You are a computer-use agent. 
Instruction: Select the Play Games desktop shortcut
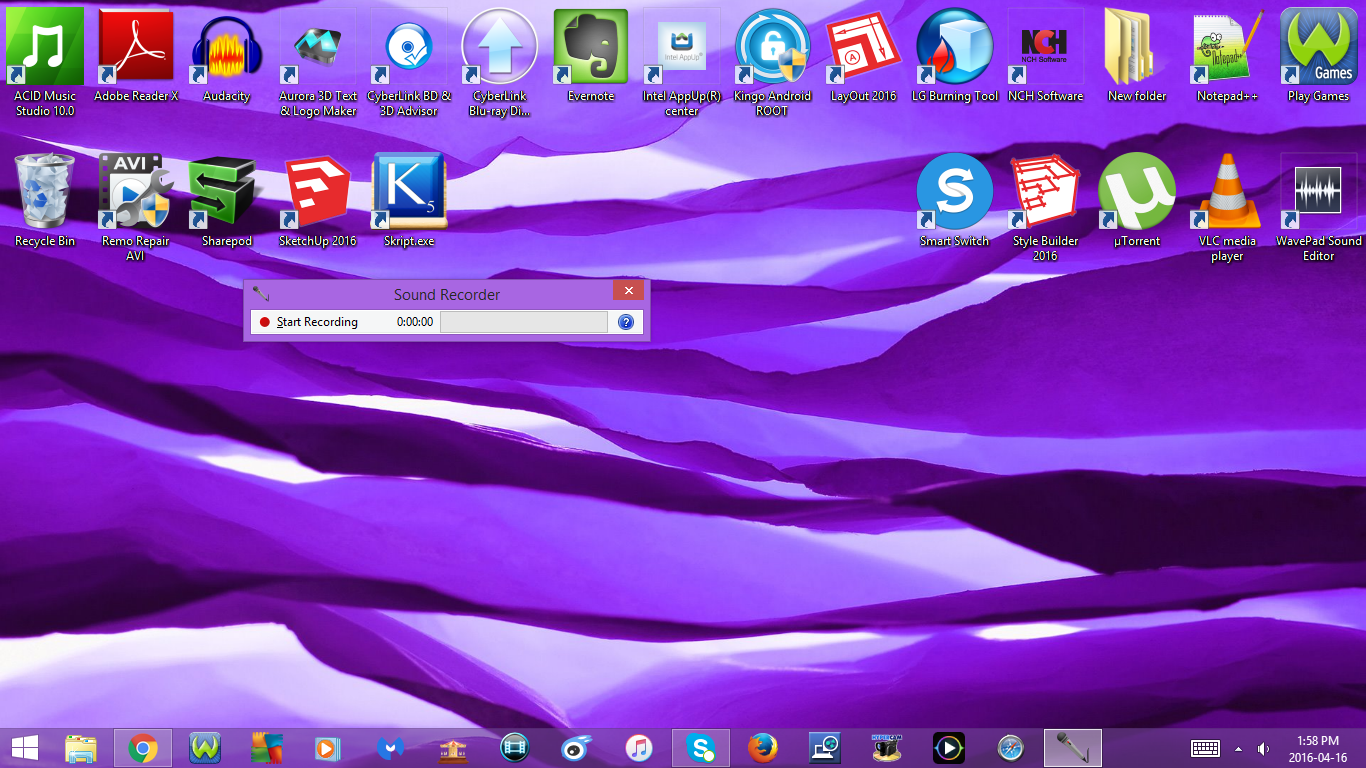1319,56
